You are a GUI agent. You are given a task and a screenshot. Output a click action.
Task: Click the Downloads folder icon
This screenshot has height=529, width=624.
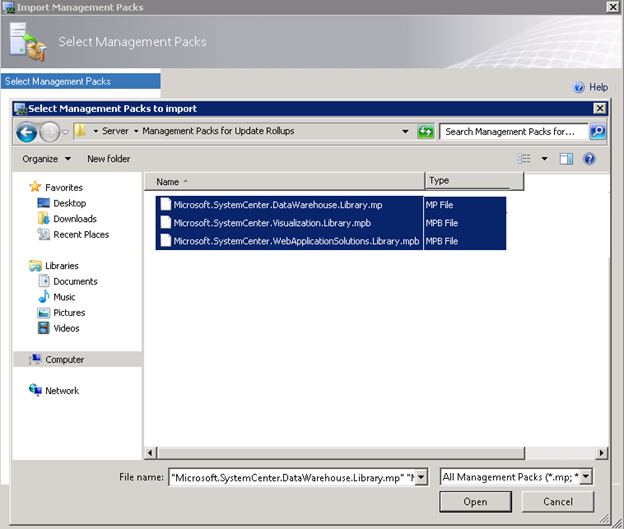pos(43,218)
